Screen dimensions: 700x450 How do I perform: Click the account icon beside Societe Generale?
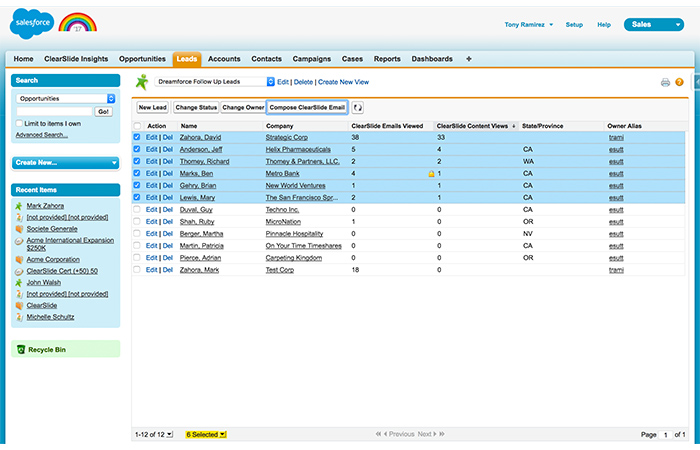point(19,229)
